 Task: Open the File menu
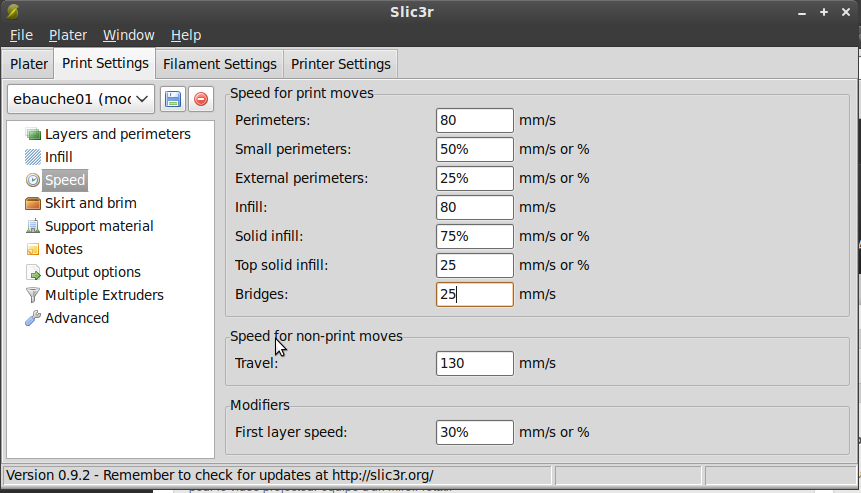pos(21,35)
